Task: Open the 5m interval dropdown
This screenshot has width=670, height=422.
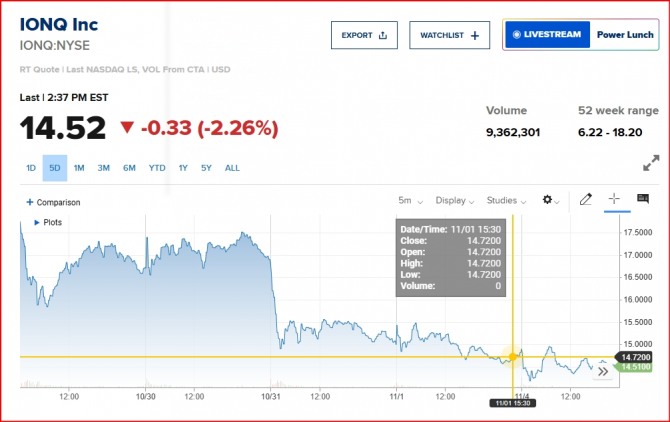Action: click(410, 201)
